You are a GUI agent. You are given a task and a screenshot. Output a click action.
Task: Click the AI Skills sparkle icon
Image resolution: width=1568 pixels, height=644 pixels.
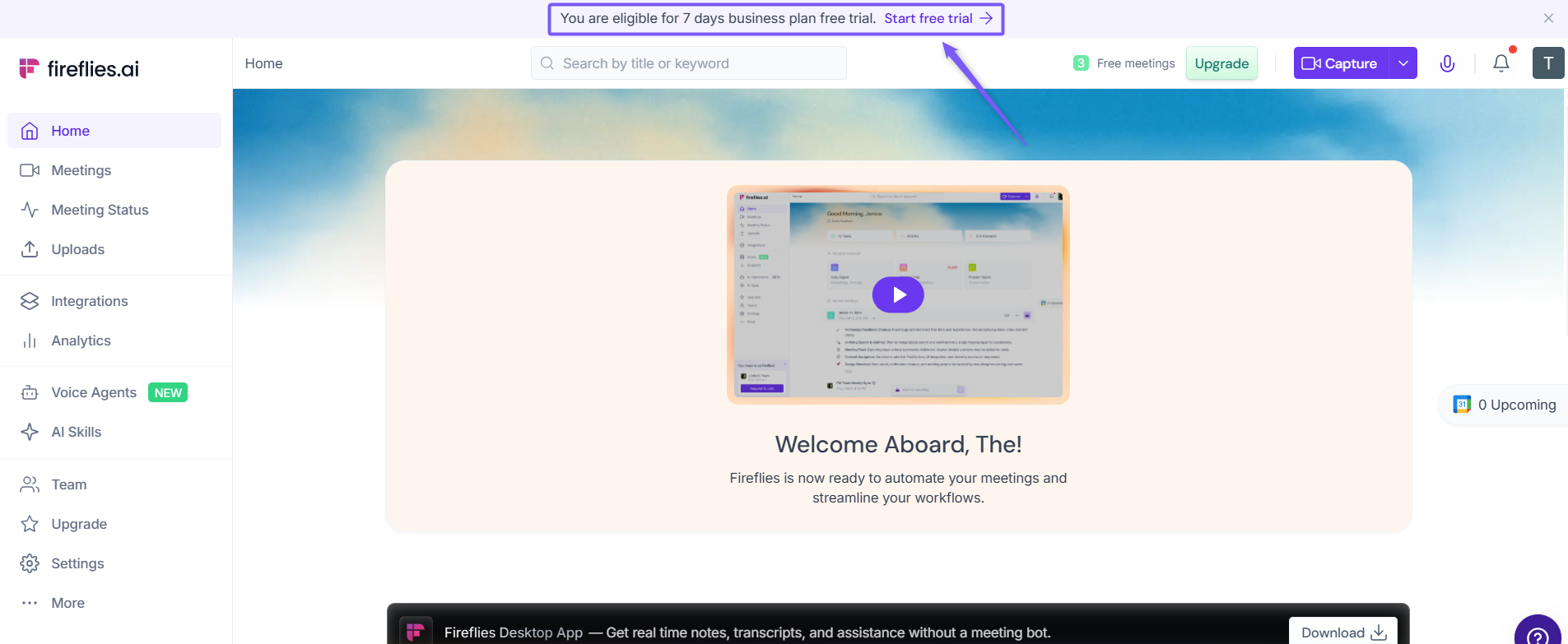click(x=30, y=432)
